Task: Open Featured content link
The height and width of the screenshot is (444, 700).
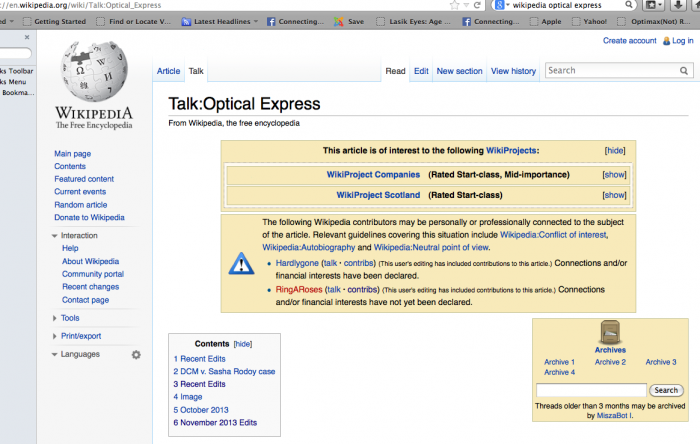Action: point(84,179)
